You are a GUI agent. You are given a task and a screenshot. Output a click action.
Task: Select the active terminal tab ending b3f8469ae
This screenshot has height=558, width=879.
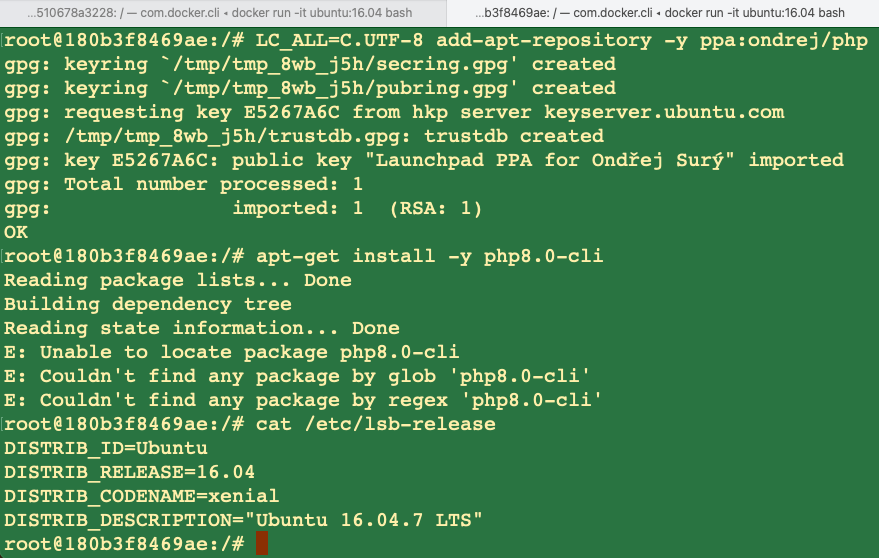tap(659, 13)
